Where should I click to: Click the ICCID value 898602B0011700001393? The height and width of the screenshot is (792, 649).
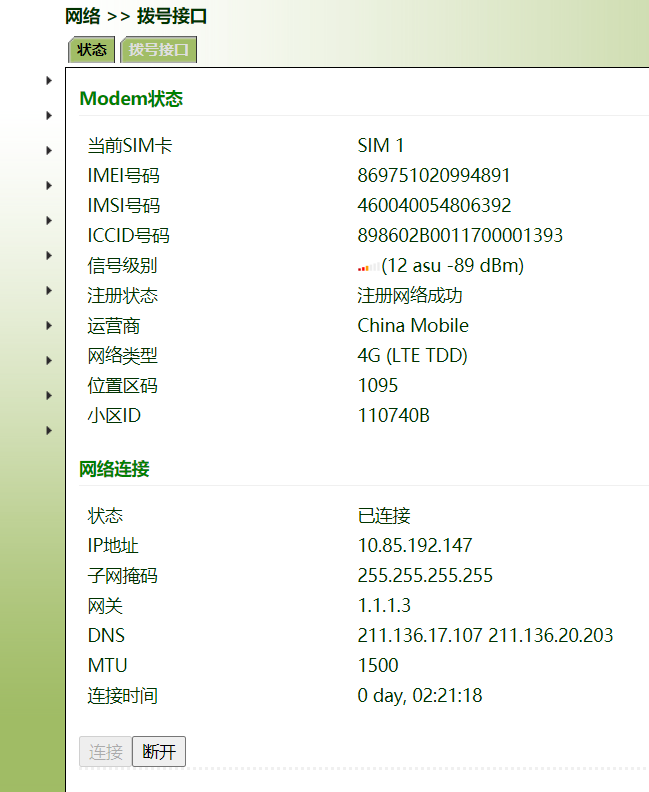pos(460,236)
